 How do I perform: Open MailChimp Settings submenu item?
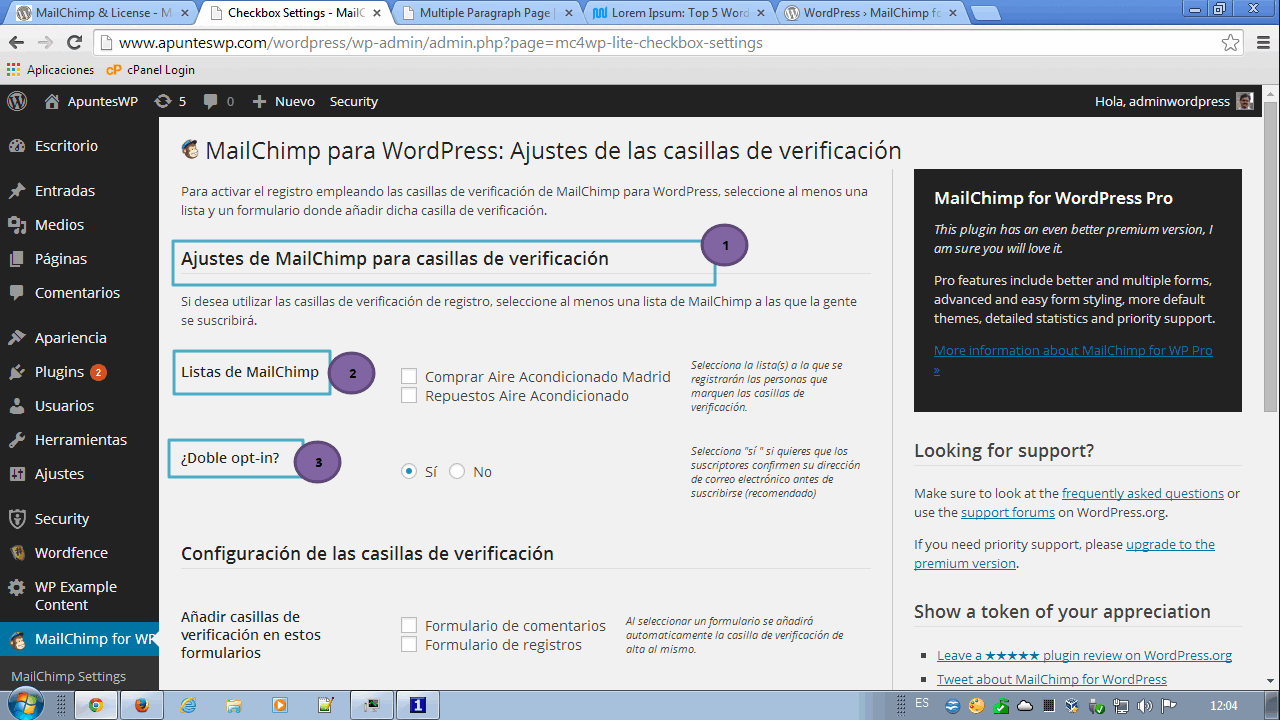point(68,677)
